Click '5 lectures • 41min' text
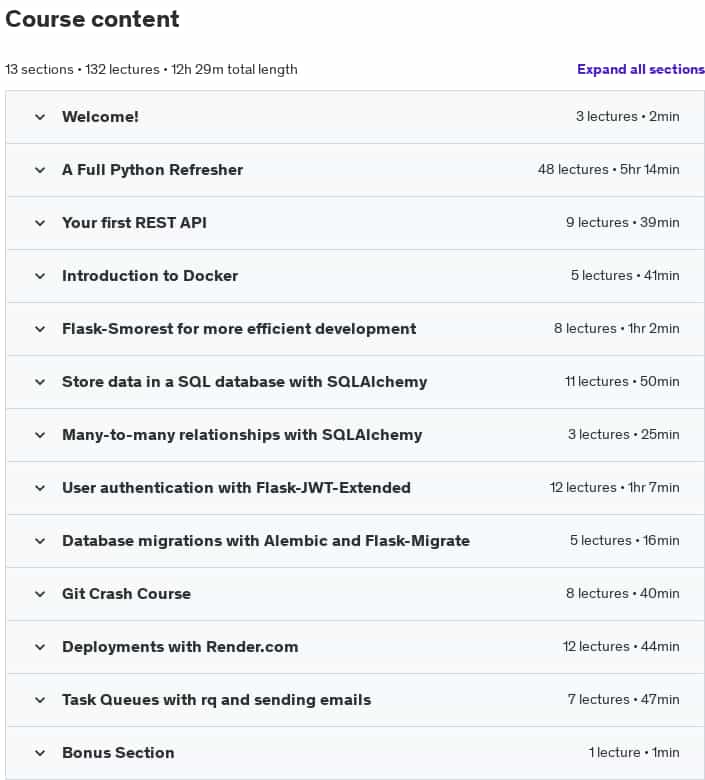 [x=625, y=276]
